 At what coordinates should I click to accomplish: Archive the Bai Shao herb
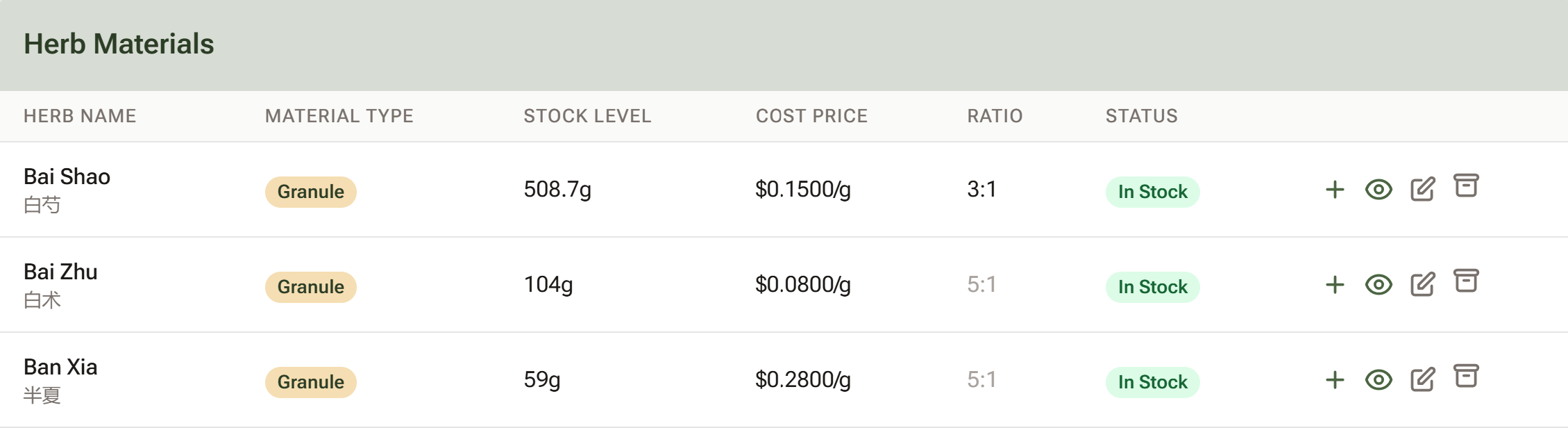click(x=1466, y=186)
